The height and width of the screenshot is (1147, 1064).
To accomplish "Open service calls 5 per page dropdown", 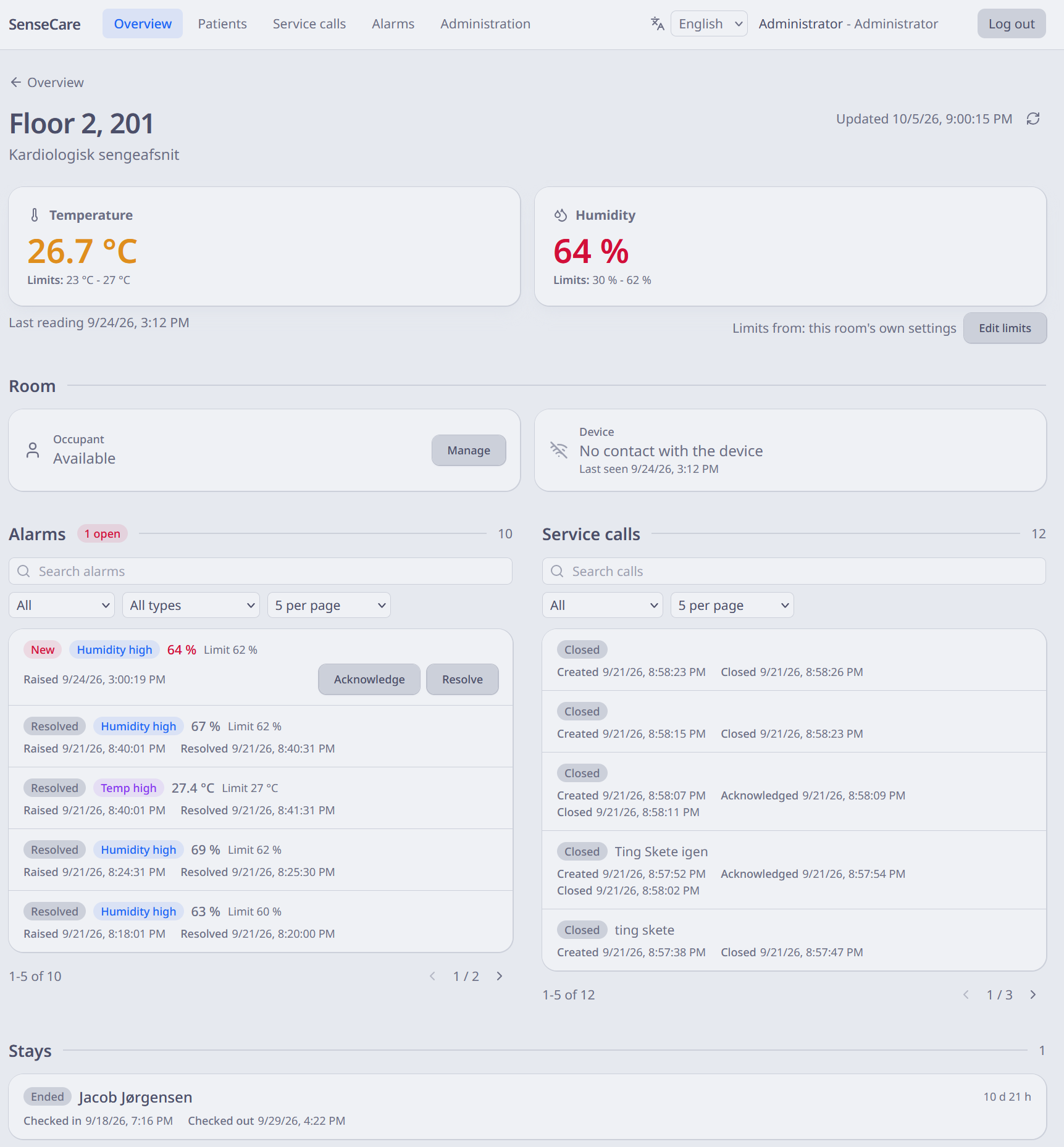I will coord(732,605).
